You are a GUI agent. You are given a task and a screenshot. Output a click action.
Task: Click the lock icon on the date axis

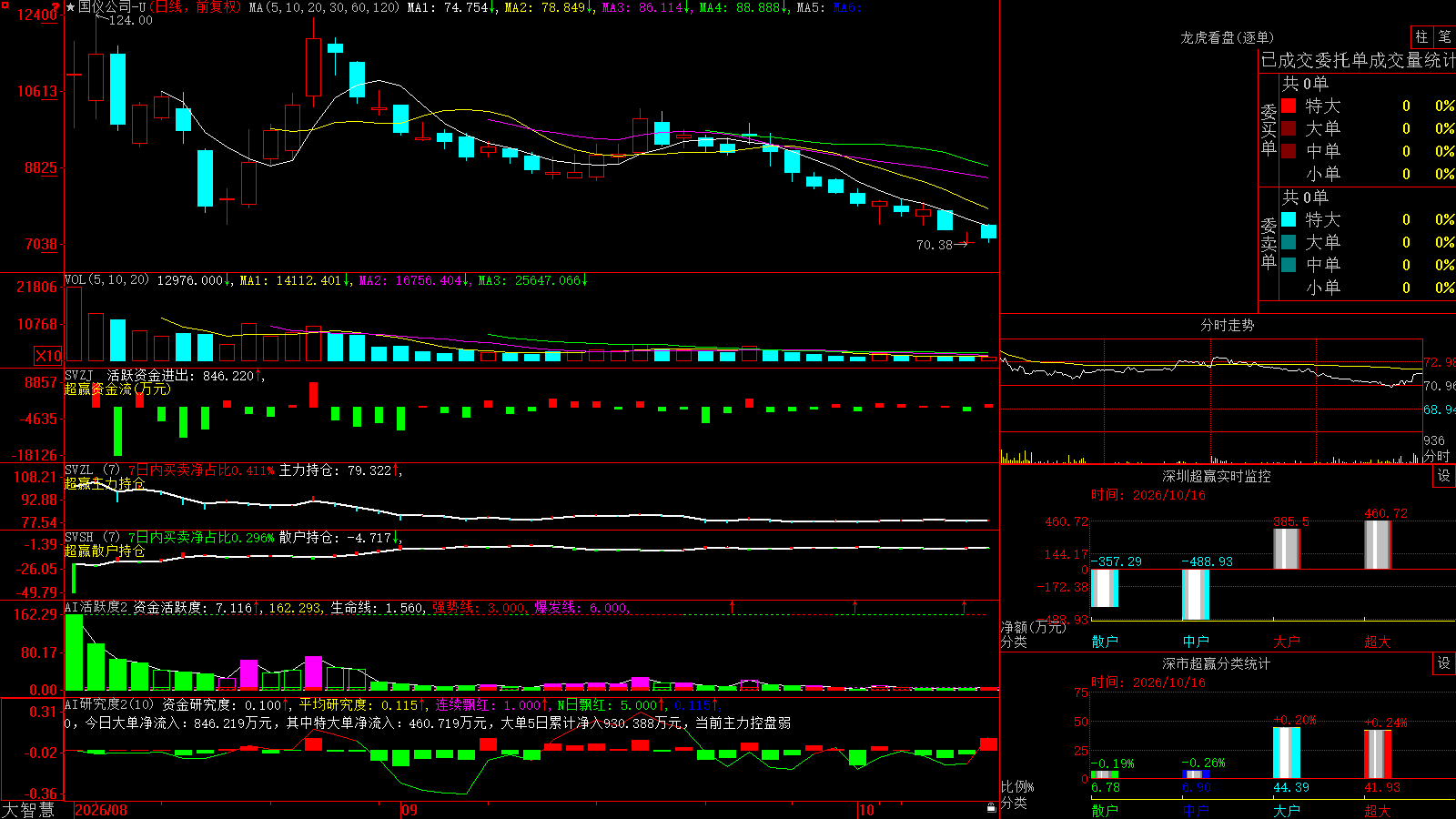pyautogui.click(x=992, y=808)
